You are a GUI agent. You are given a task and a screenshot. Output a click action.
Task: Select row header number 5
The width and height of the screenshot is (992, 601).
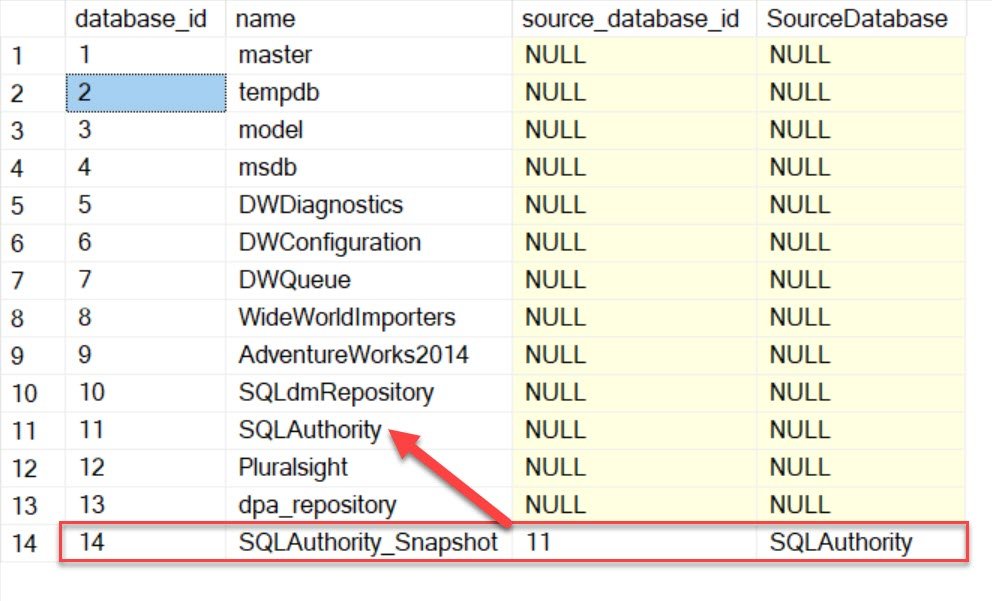[33, 205]
